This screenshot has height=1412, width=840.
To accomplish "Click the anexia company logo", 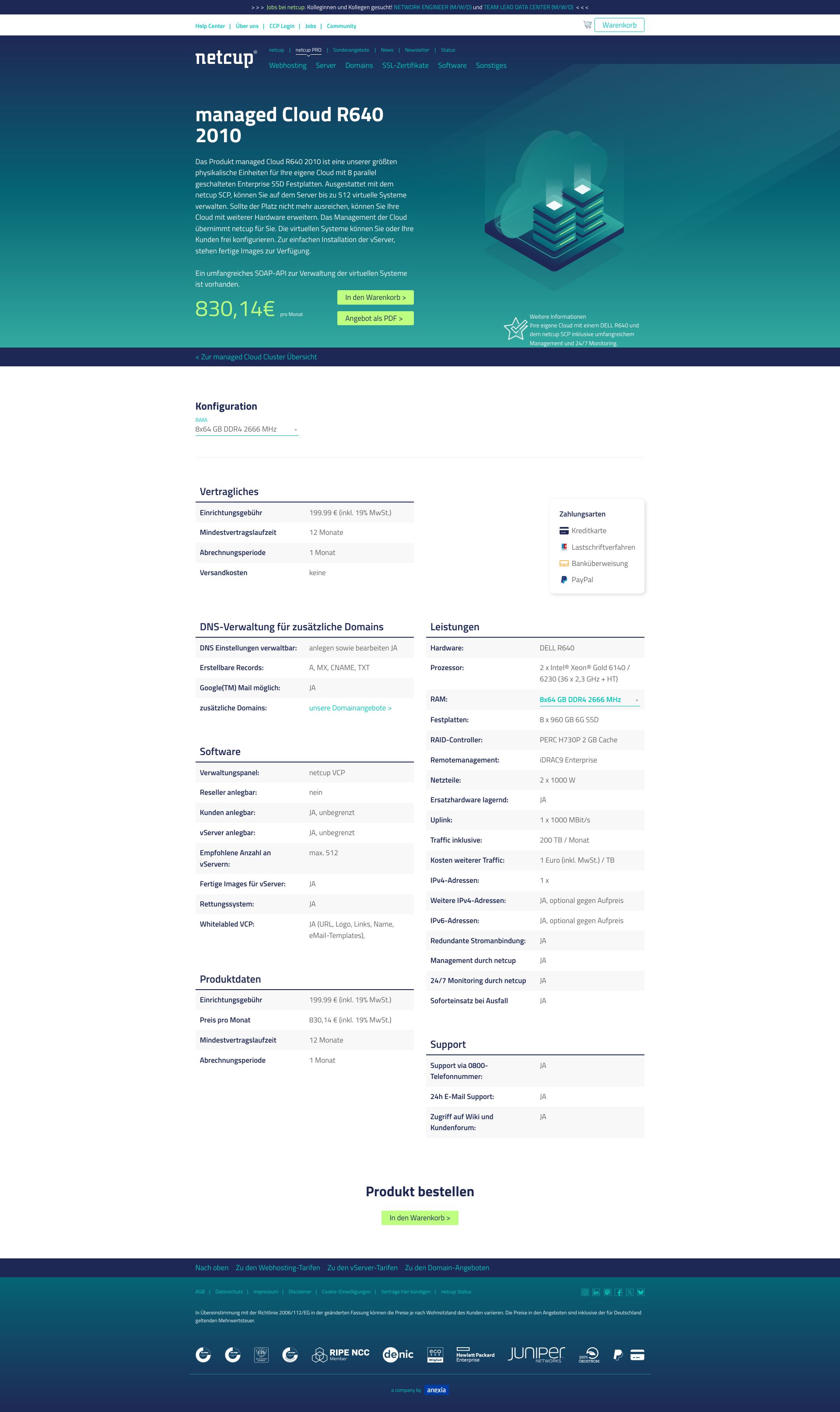I will (437, 1390).
